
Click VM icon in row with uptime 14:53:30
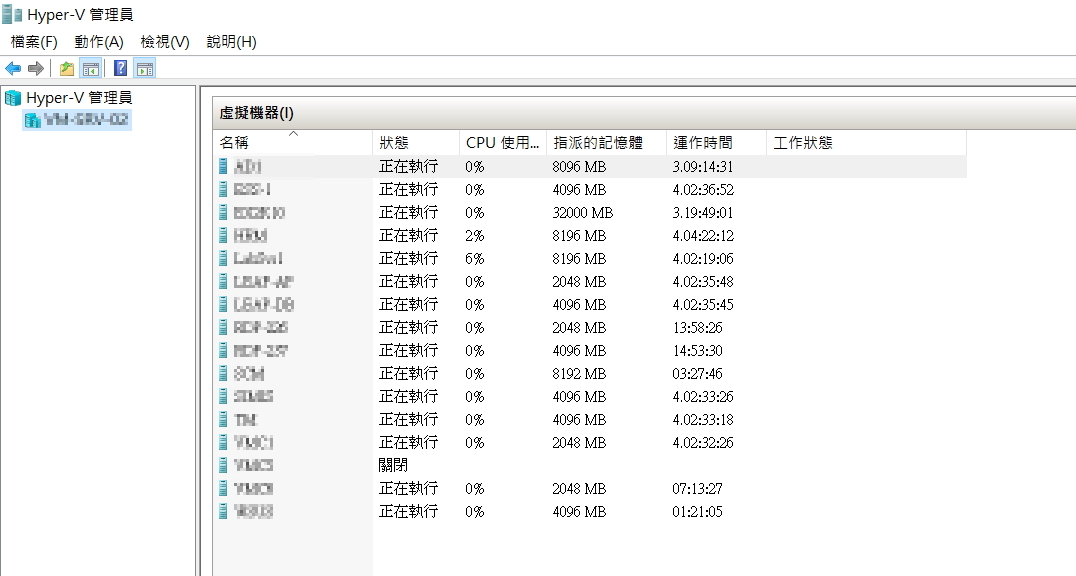pyautogui.click(x=223, y=350)
